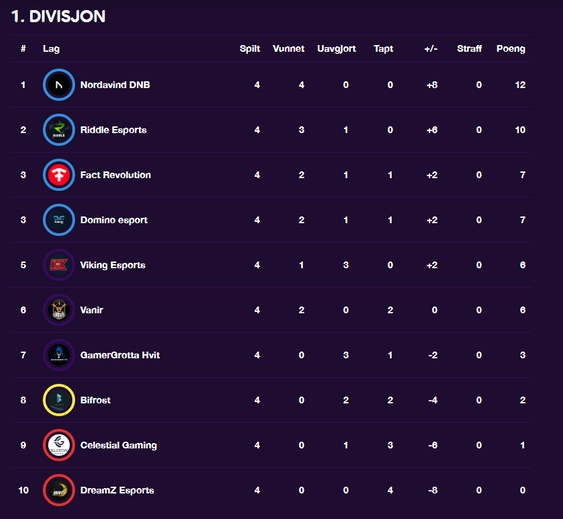
Task: Click the Celestial Gaming team name
Action: pos(118,445)
